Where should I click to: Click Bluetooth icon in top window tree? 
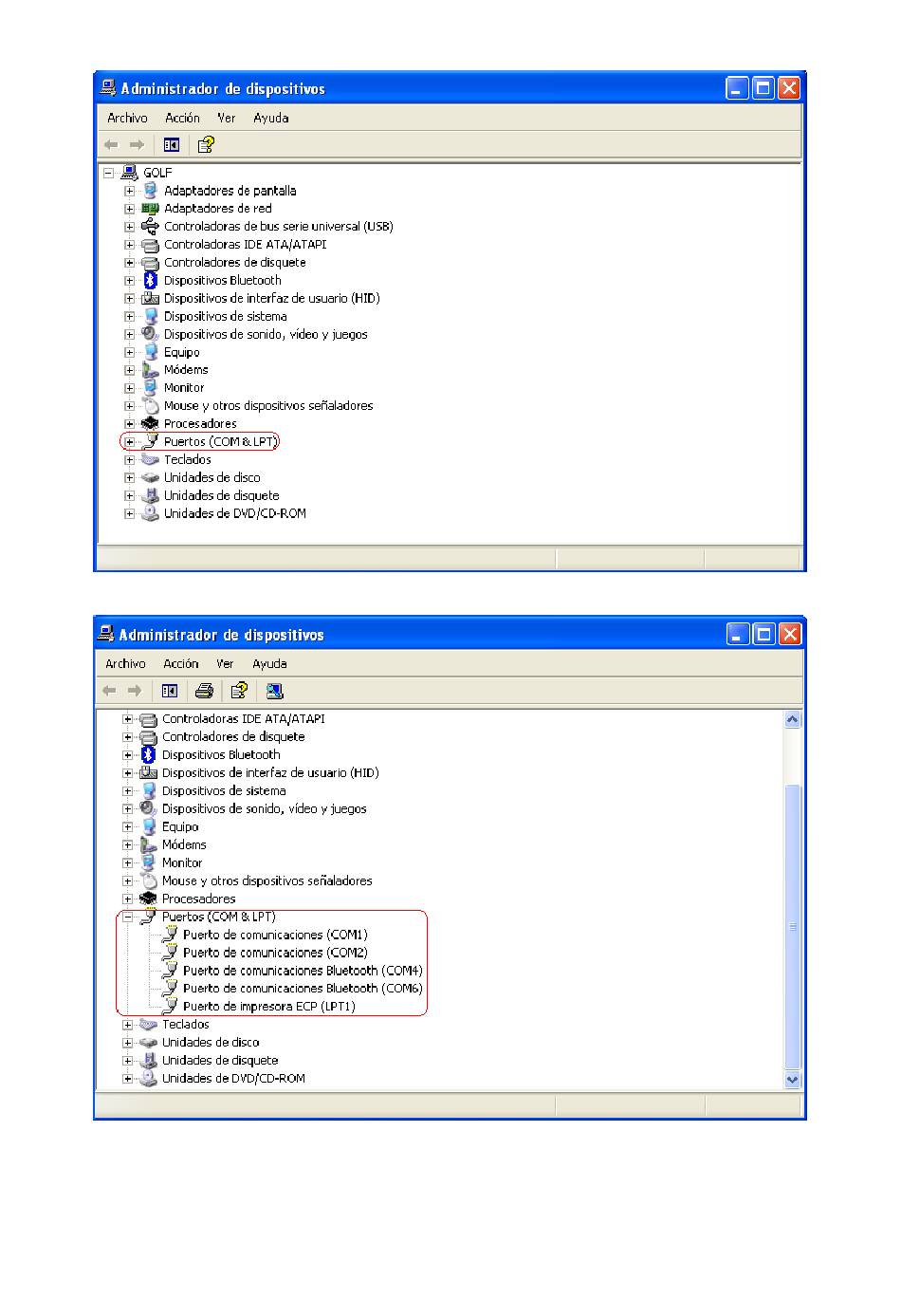150,281
